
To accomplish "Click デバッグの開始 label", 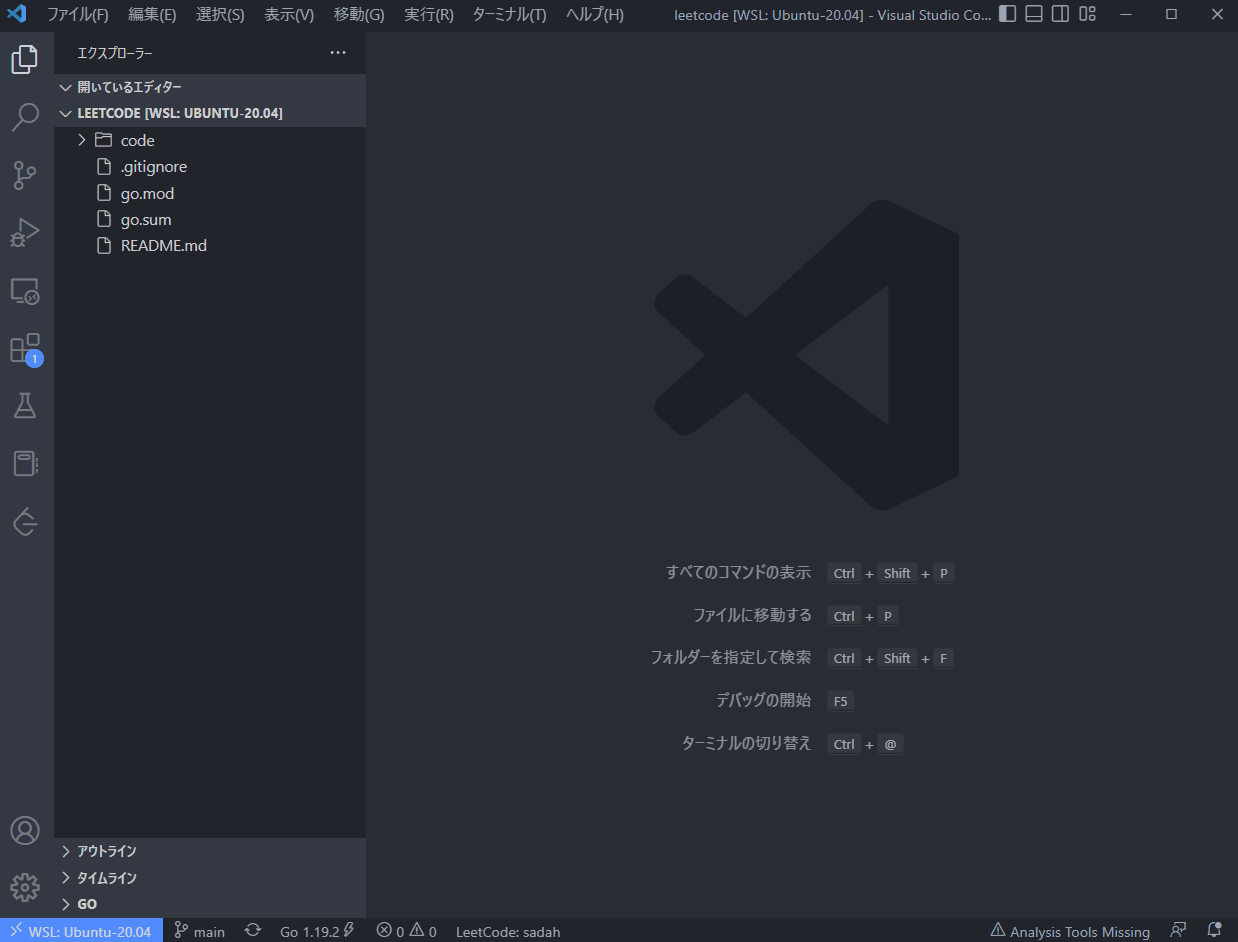I will 763,700.
